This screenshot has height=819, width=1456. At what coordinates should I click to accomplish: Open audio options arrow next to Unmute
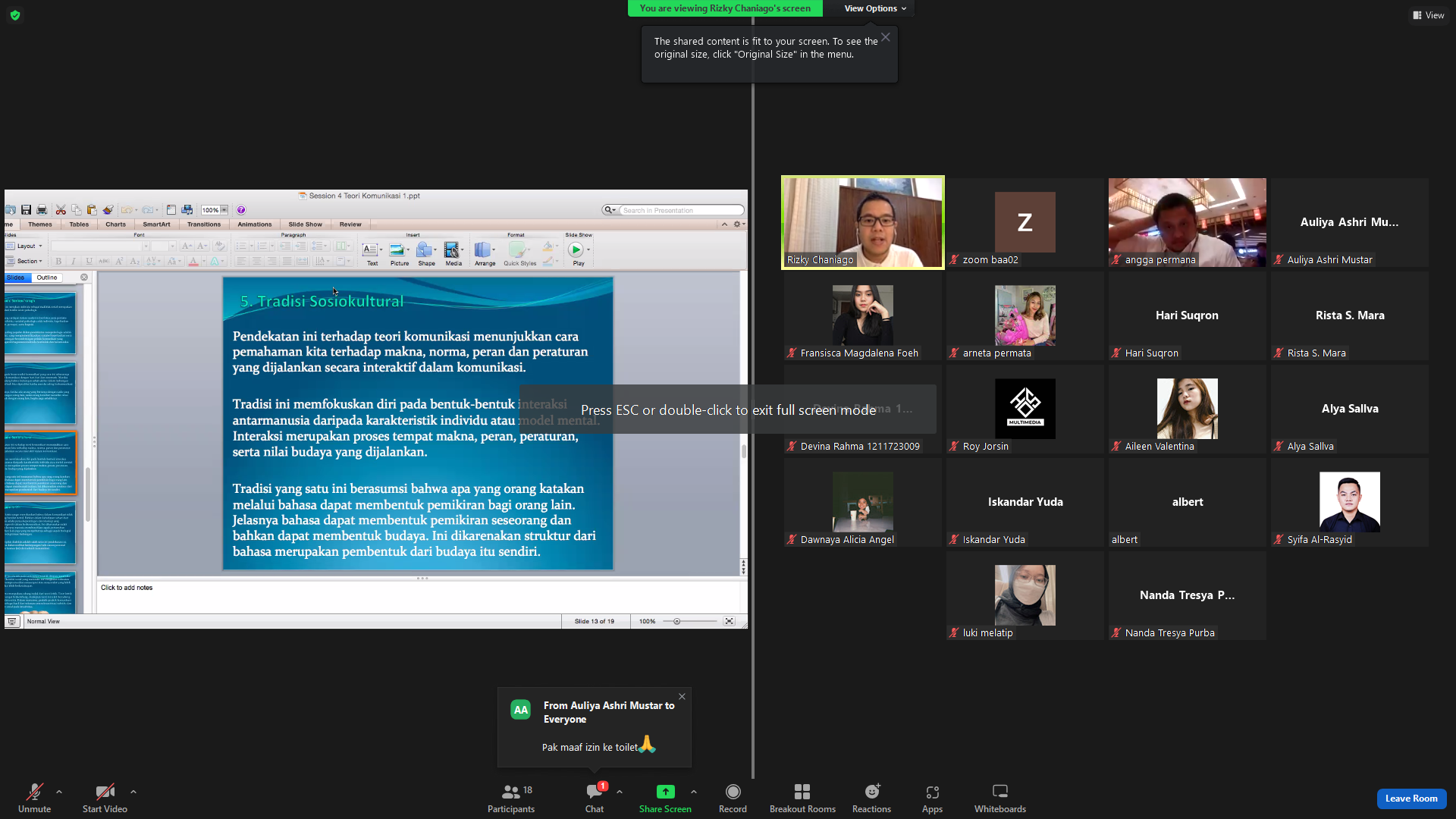point(59,792)
